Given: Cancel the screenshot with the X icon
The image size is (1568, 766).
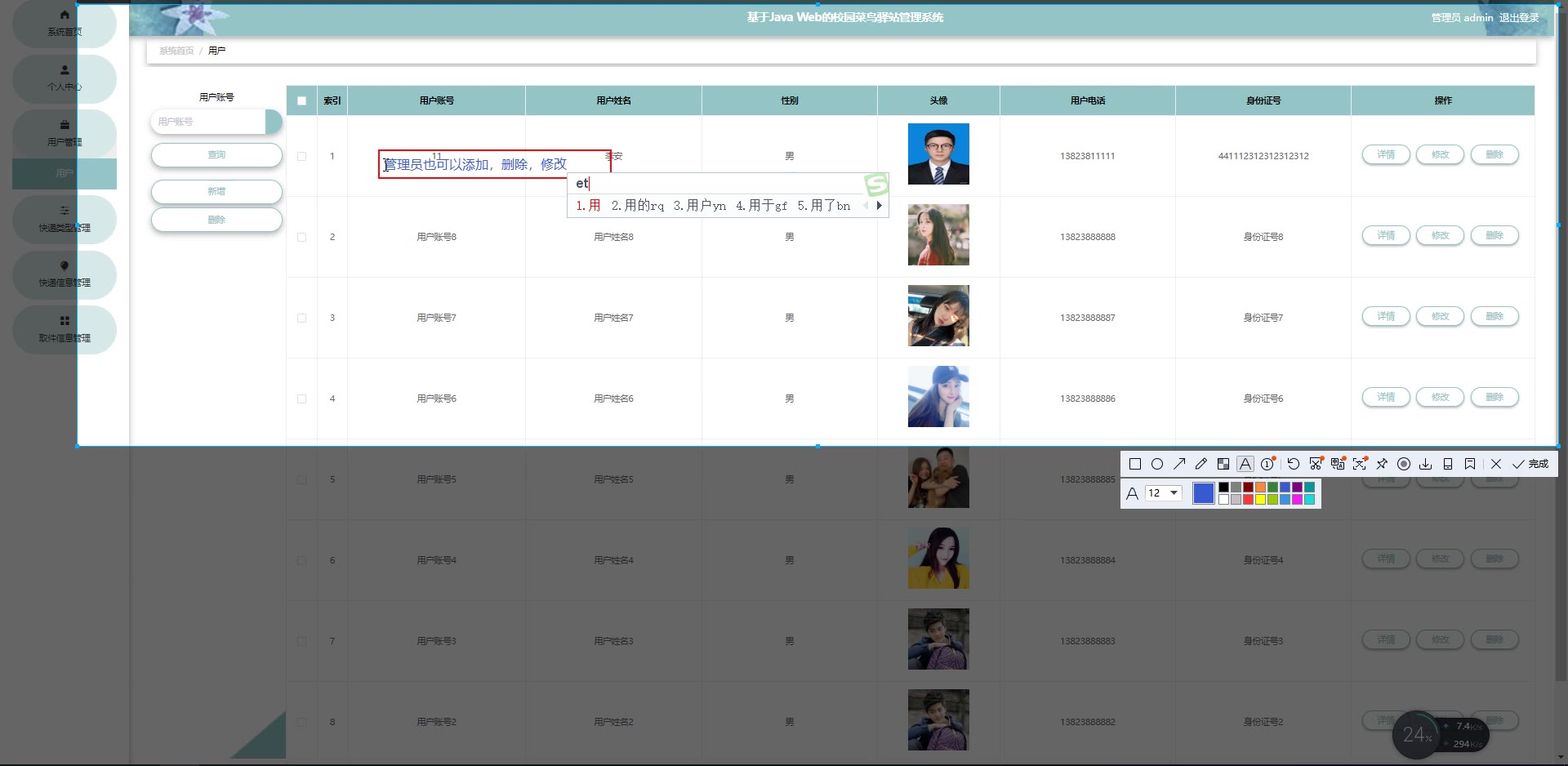Looking at the screenshot, I should (1496, 464).
